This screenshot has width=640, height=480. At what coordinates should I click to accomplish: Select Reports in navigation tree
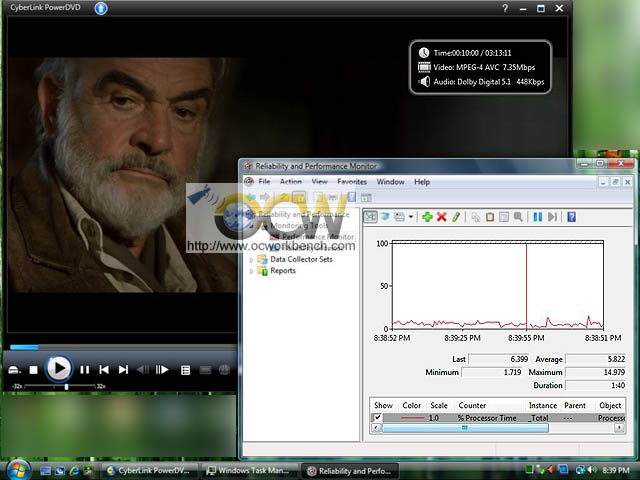(283, 271)
